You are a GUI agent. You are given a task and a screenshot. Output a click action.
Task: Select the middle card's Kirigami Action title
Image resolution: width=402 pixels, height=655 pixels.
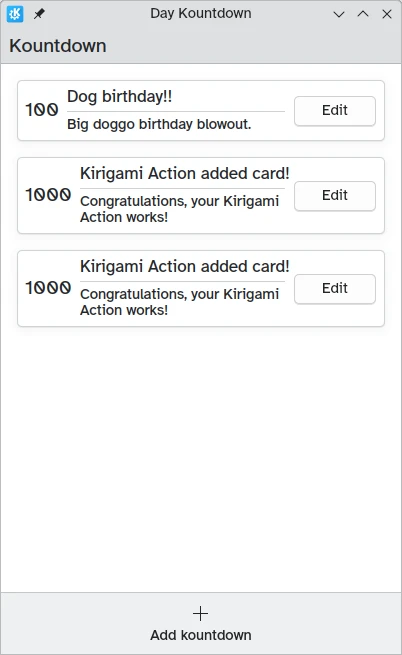click(x=185, y=173)
